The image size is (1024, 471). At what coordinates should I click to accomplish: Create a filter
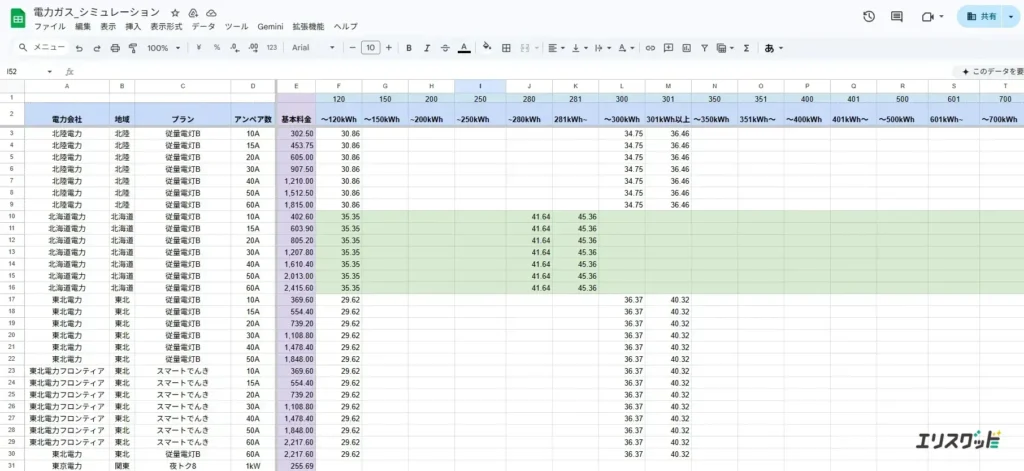(x=705, y=48)
